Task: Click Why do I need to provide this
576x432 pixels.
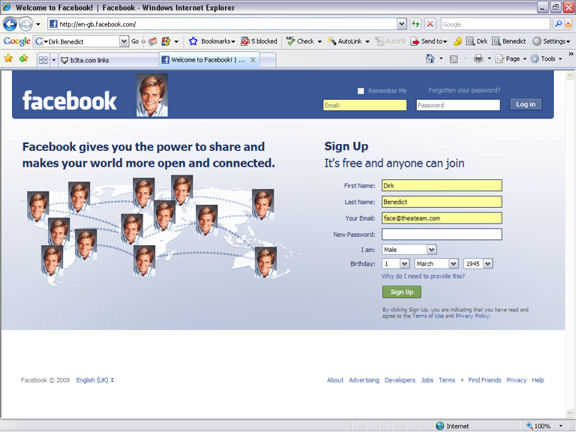Action: pos(423,276)
